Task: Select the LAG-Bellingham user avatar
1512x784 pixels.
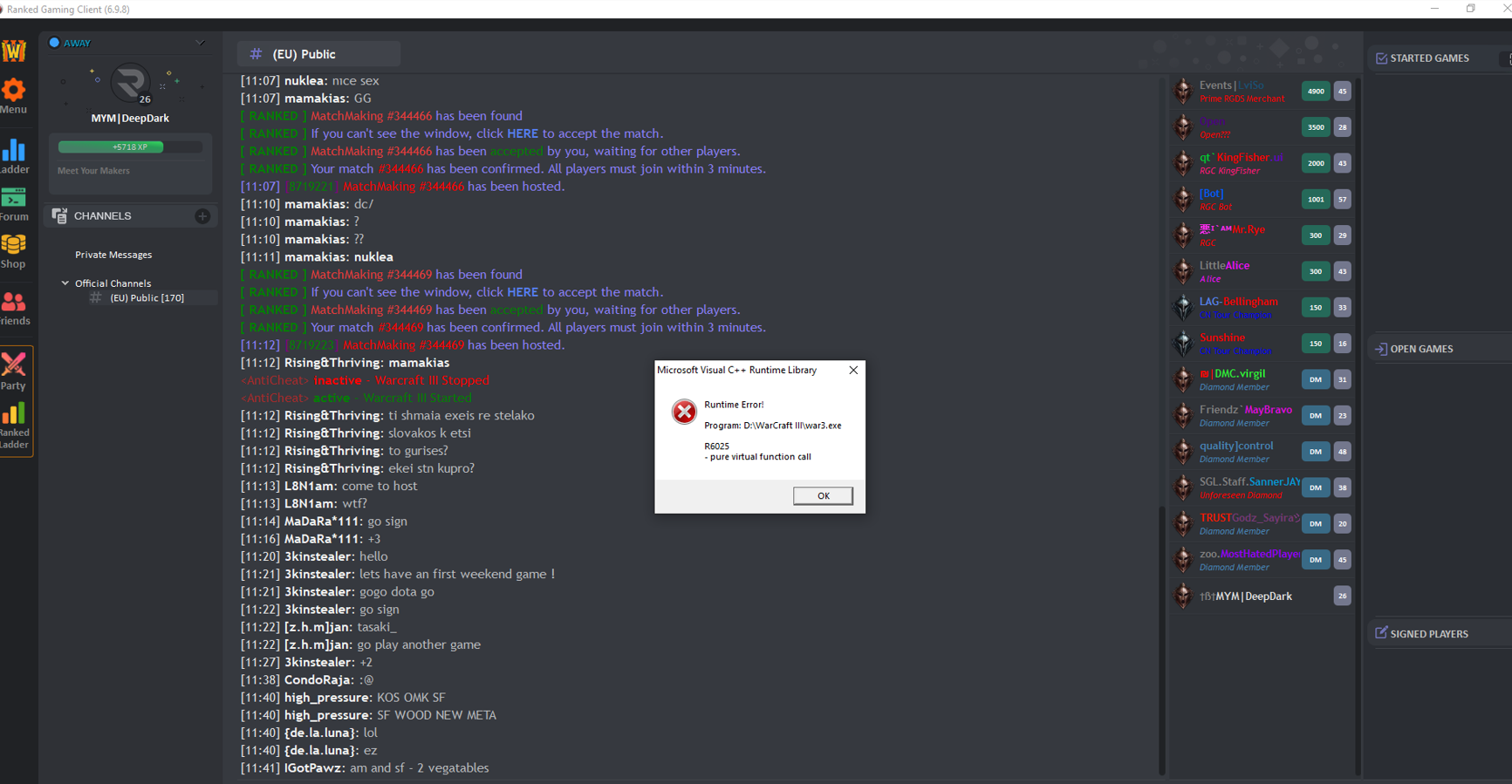Action: pos(1183,307)
